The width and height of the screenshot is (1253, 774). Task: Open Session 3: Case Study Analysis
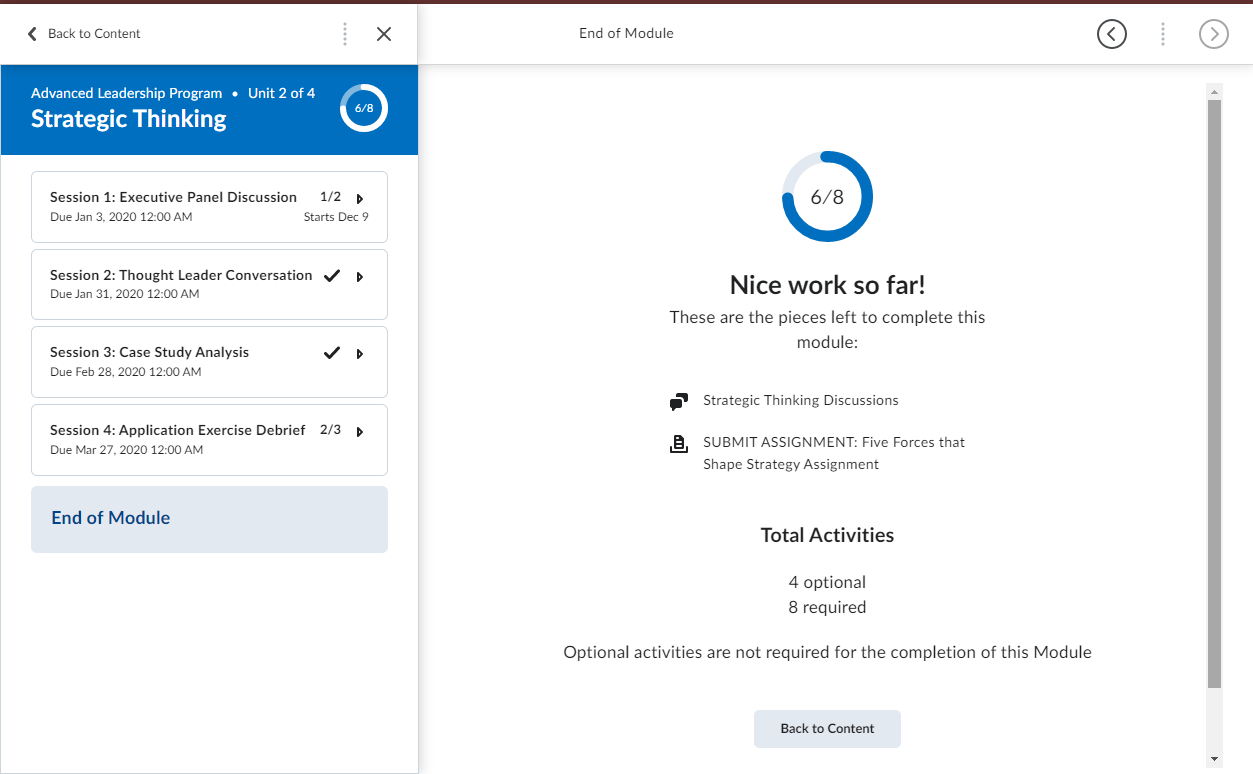[150, 353]
